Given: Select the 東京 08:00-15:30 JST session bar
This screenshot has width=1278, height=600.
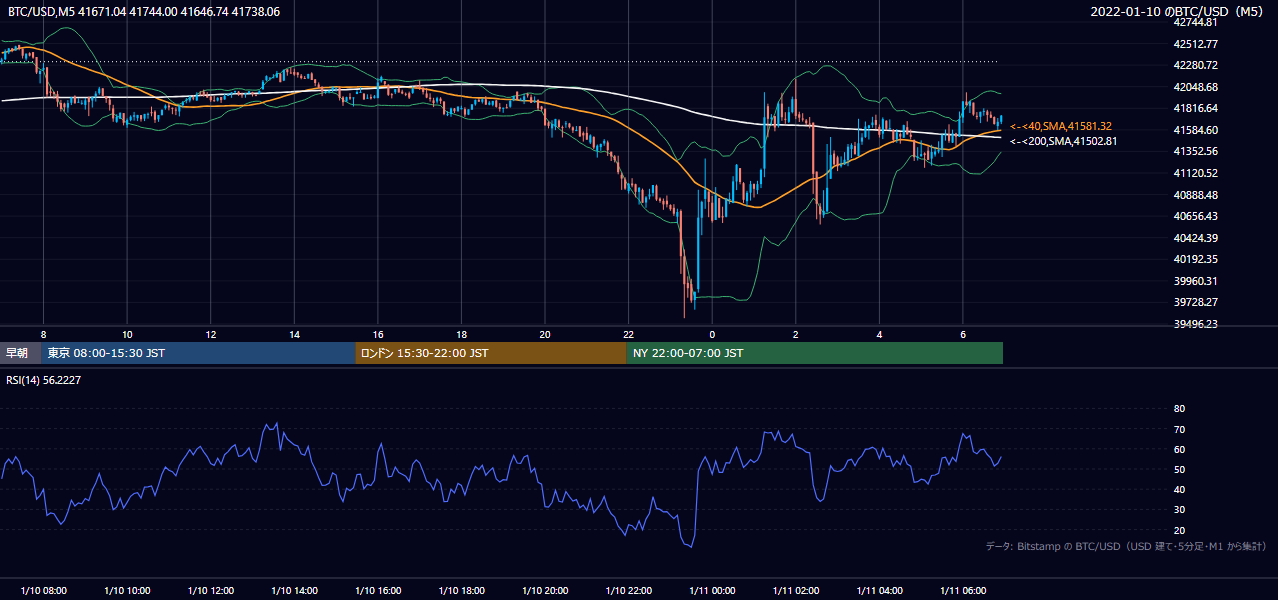Looking at the screenshot, I should (x=198, y=353).
